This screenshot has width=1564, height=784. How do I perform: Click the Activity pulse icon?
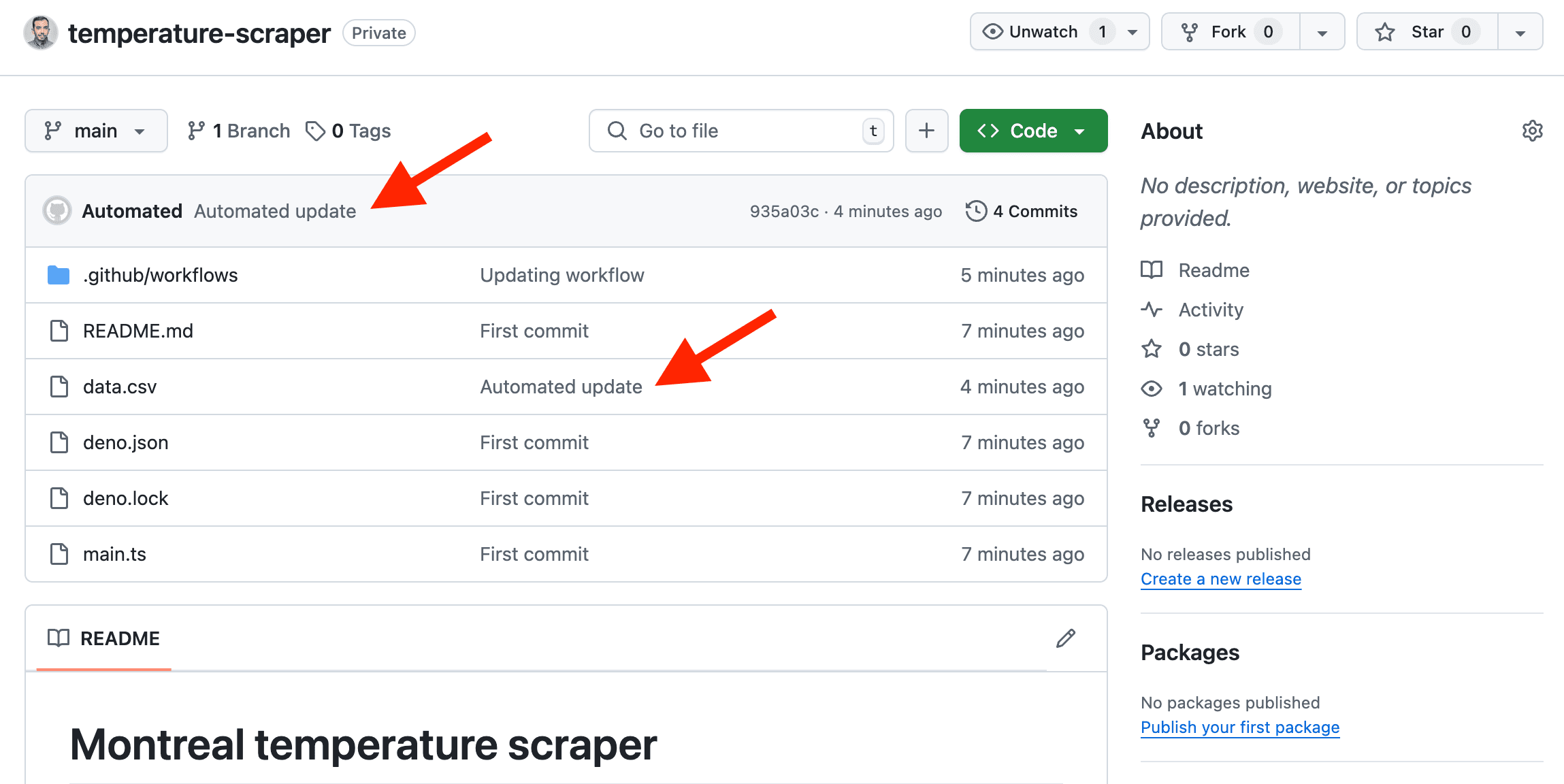coord(1152,310)
